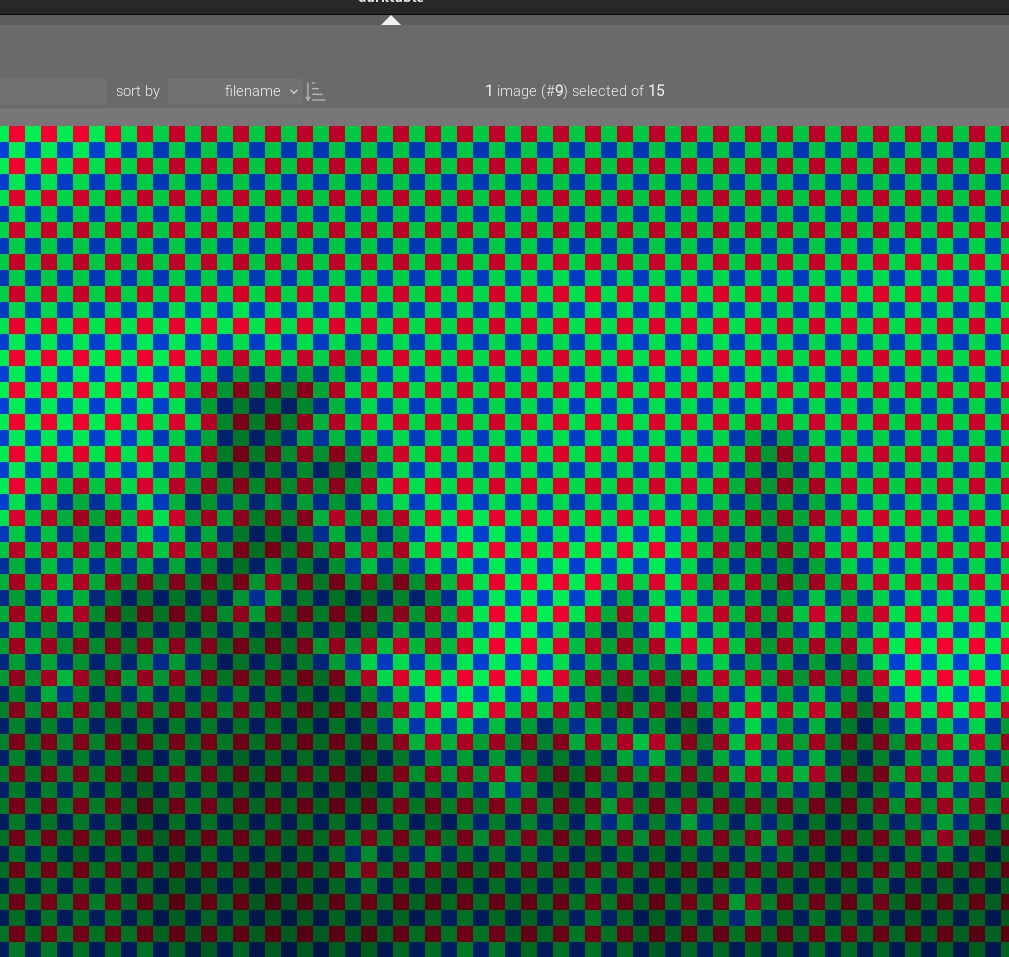Click the chevron next to filename
1009x957 pixels.
(294, 91)
